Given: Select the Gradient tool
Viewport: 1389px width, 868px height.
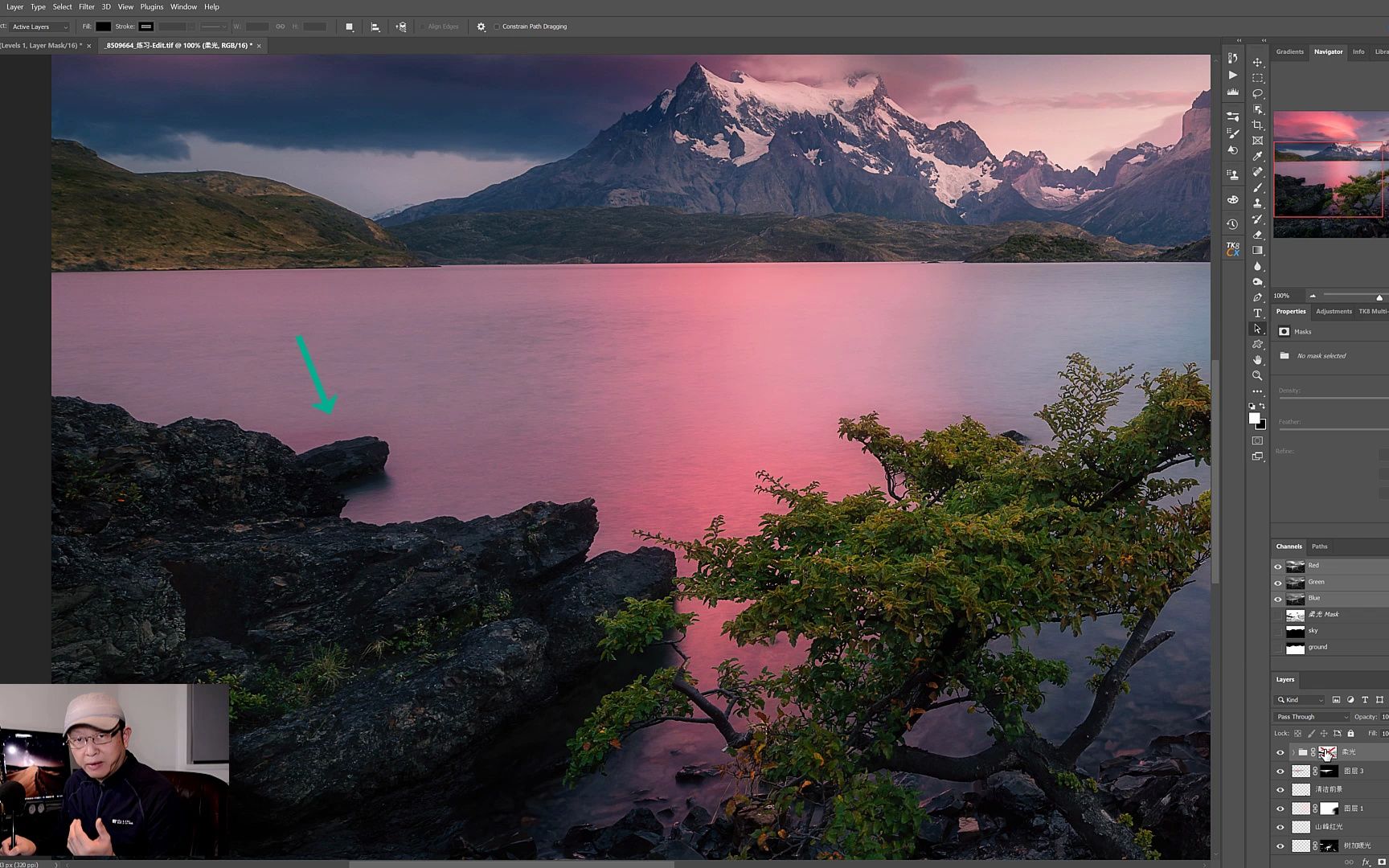Looking at the screenshot, I should [x=1257, y=251].
